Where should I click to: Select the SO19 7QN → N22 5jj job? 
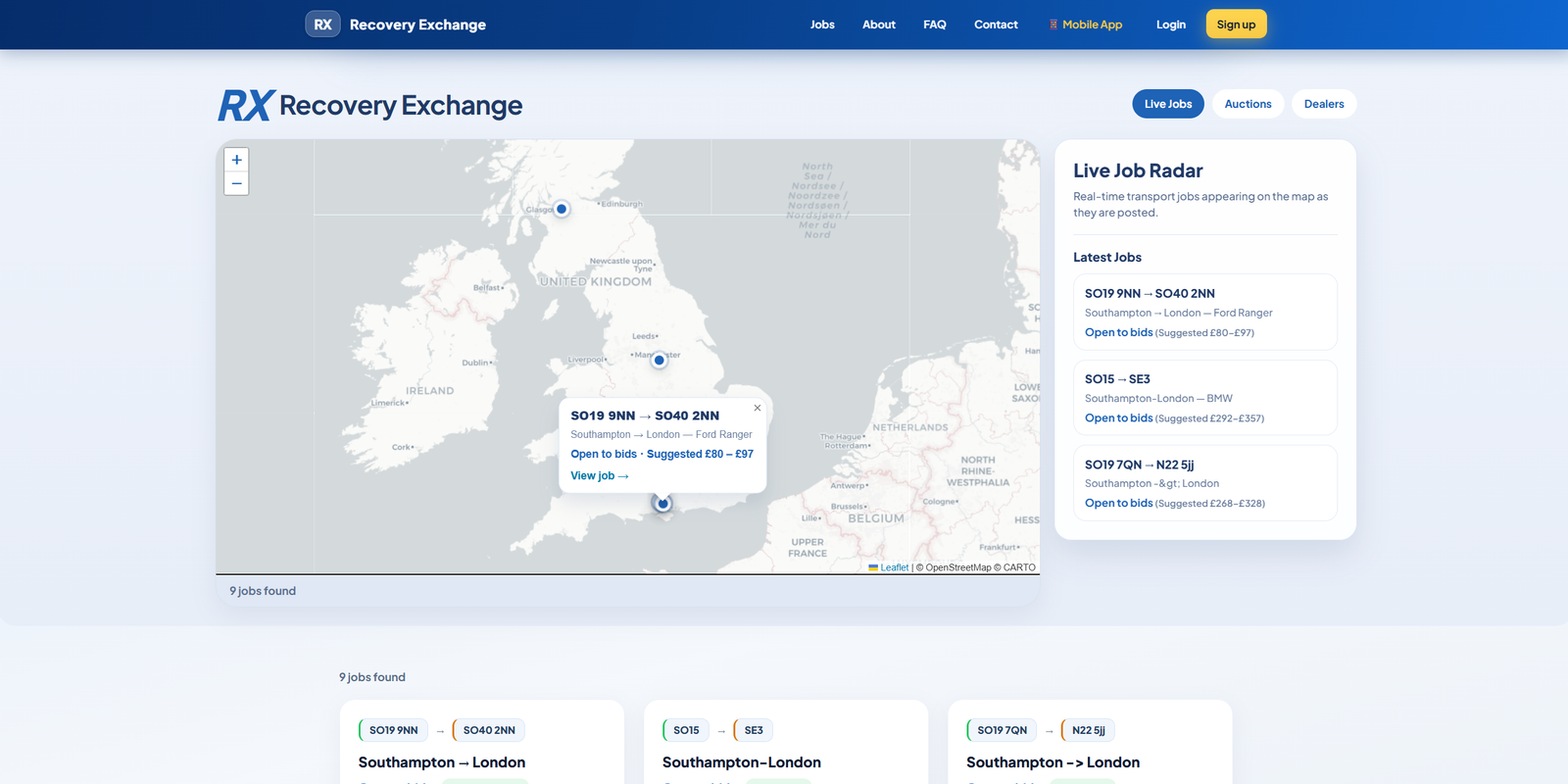[x=1204, y=482]
